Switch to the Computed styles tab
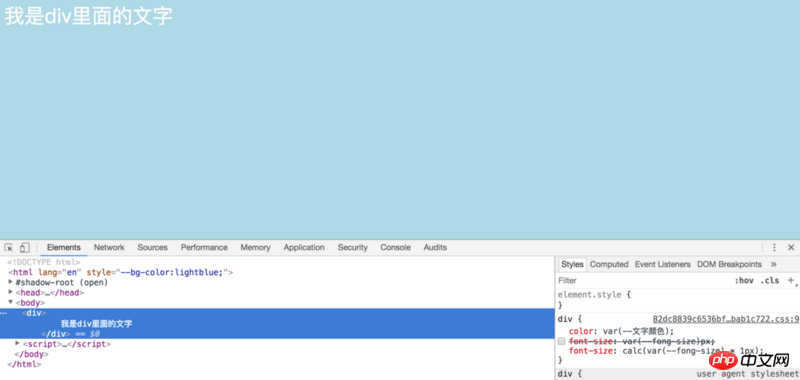The image size is (800, 380). pos(609,264)
